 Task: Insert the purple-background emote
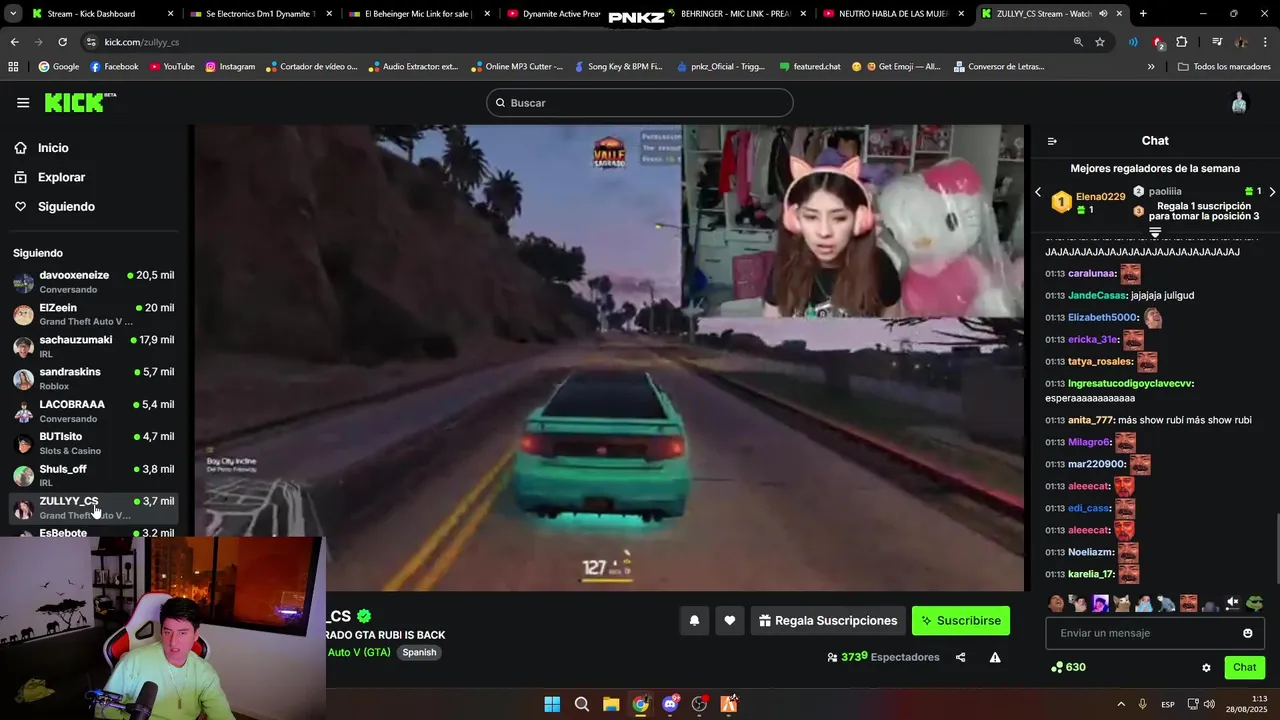click(x=1100, y=603)
